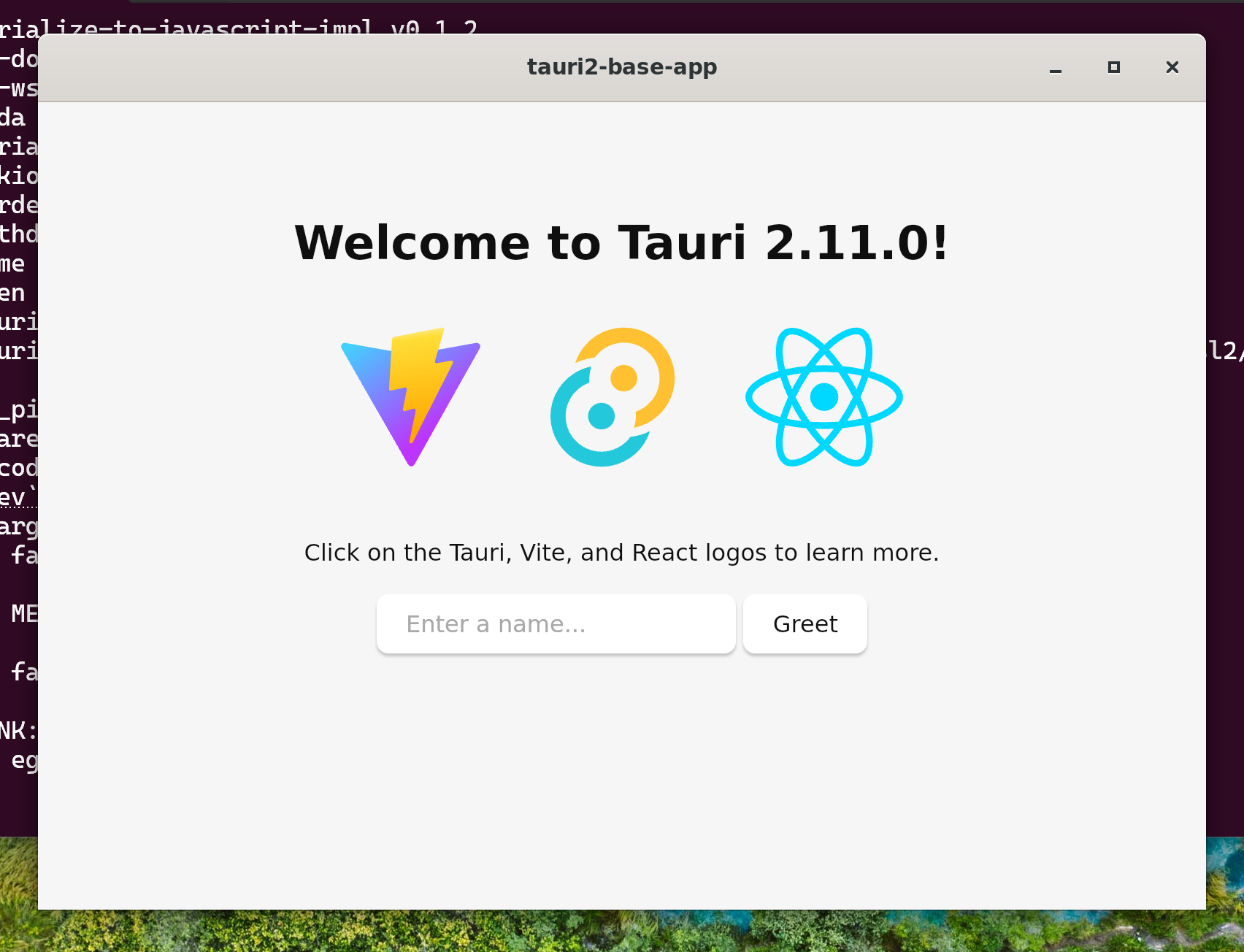This screenshot has width=1244, height=952.
Task: Click the Greet button
Action: click(x=805, y=624)
